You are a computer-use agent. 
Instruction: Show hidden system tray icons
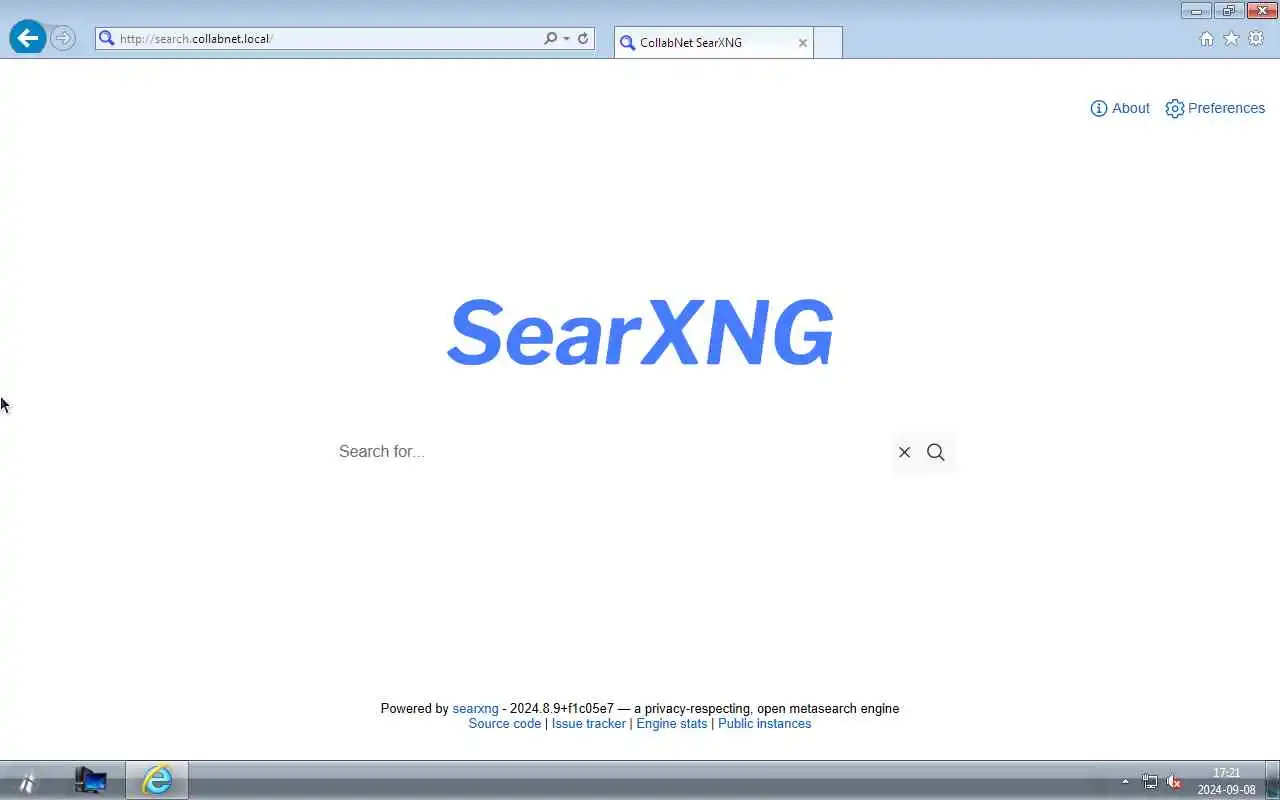[1125, 781]
